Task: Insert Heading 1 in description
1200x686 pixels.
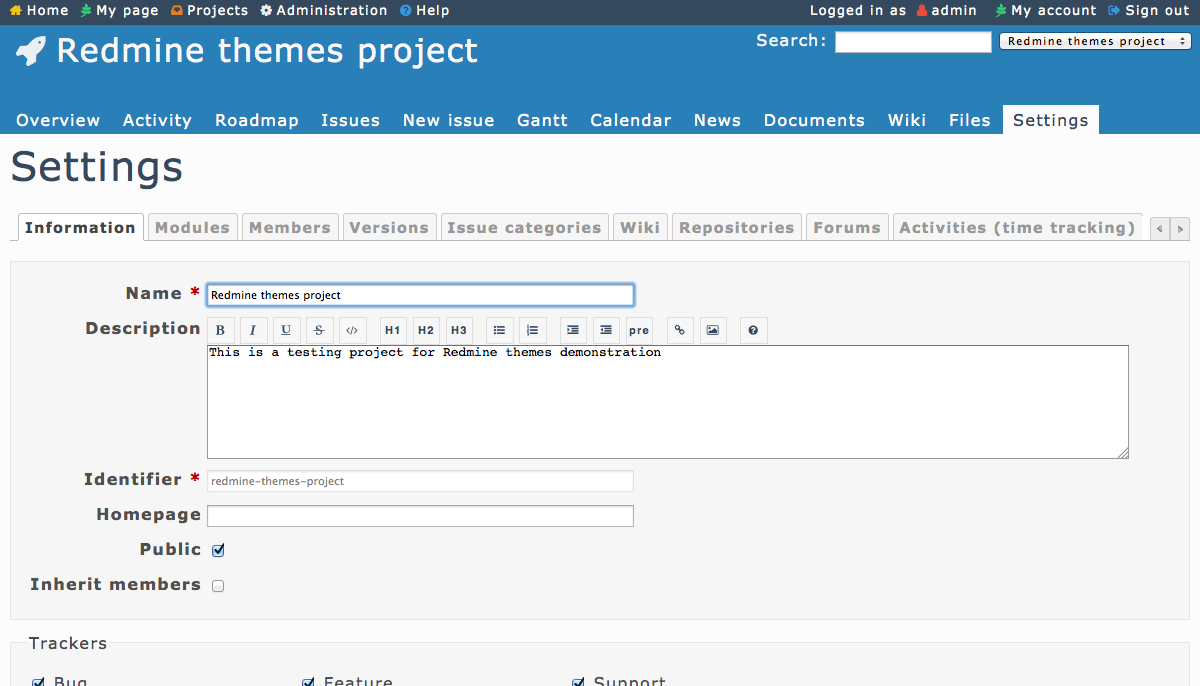Action: click(x=393, y=330)
